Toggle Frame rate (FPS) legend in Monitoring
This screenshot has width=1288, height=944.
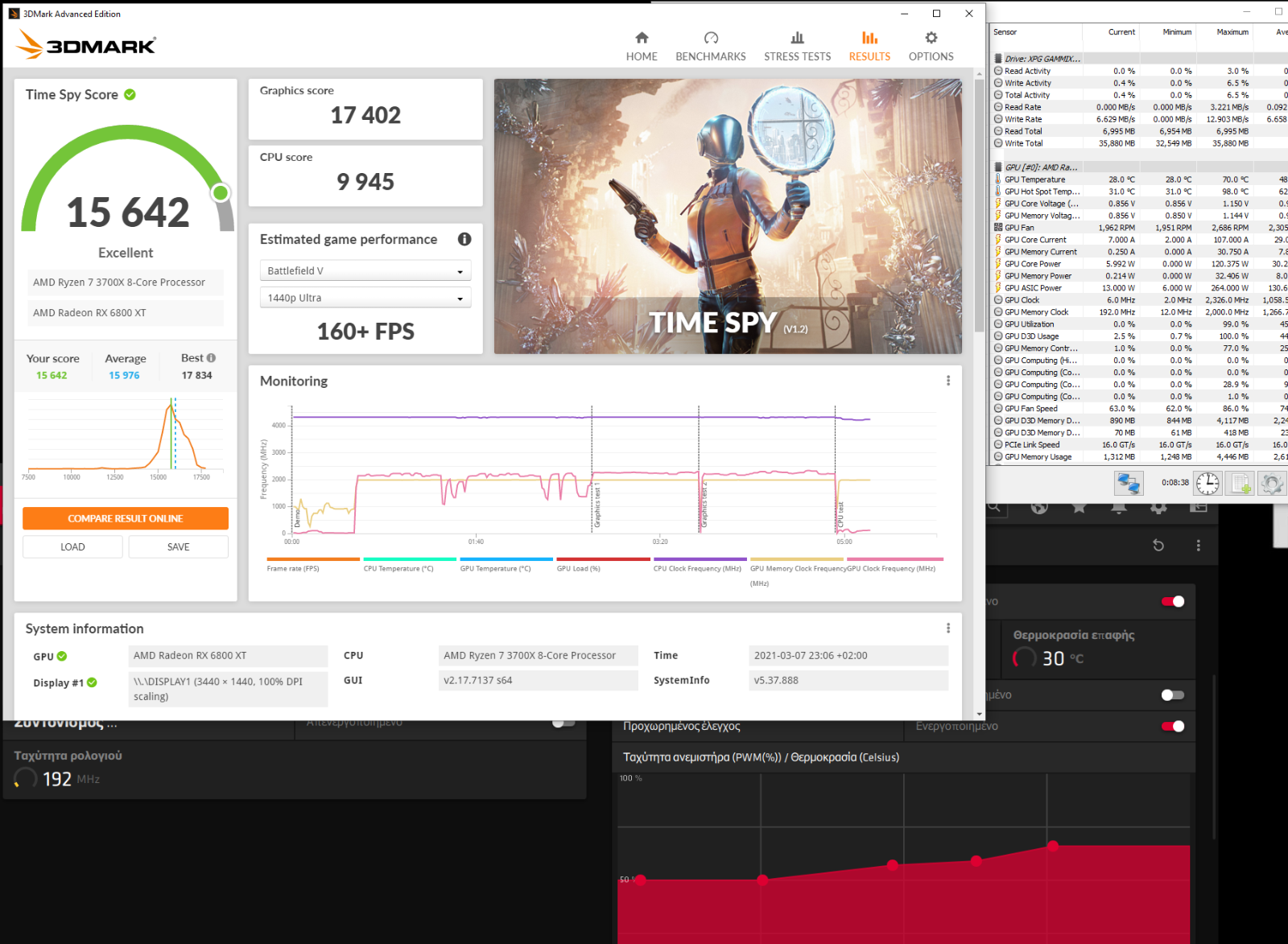pos(313,564)
